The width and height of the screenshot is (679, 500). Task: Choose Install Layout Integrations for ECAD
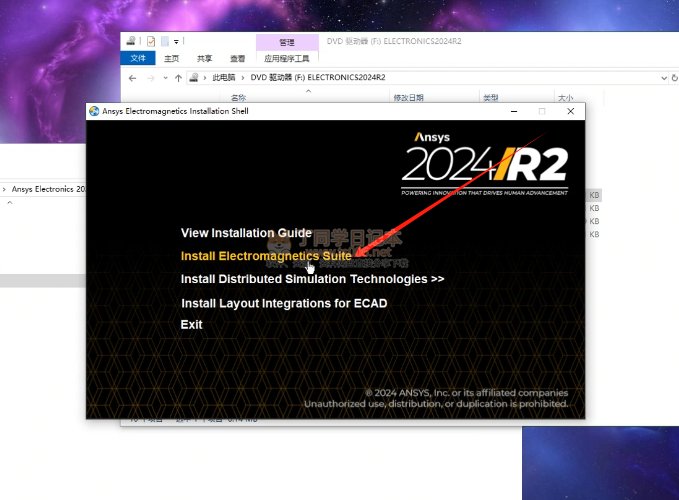click(x=284, y=303)
